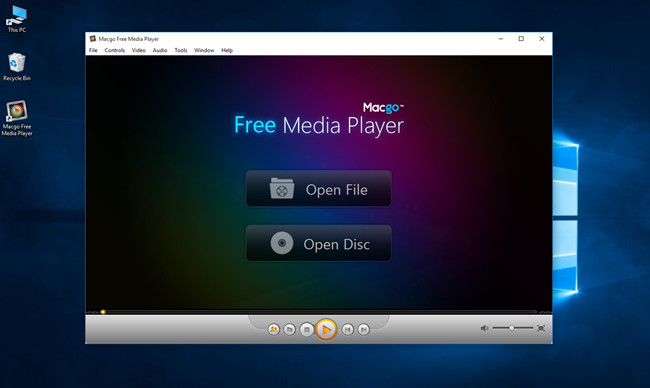
Task: Select the This PC desktop icon
Action: click(x=17, y=19)
